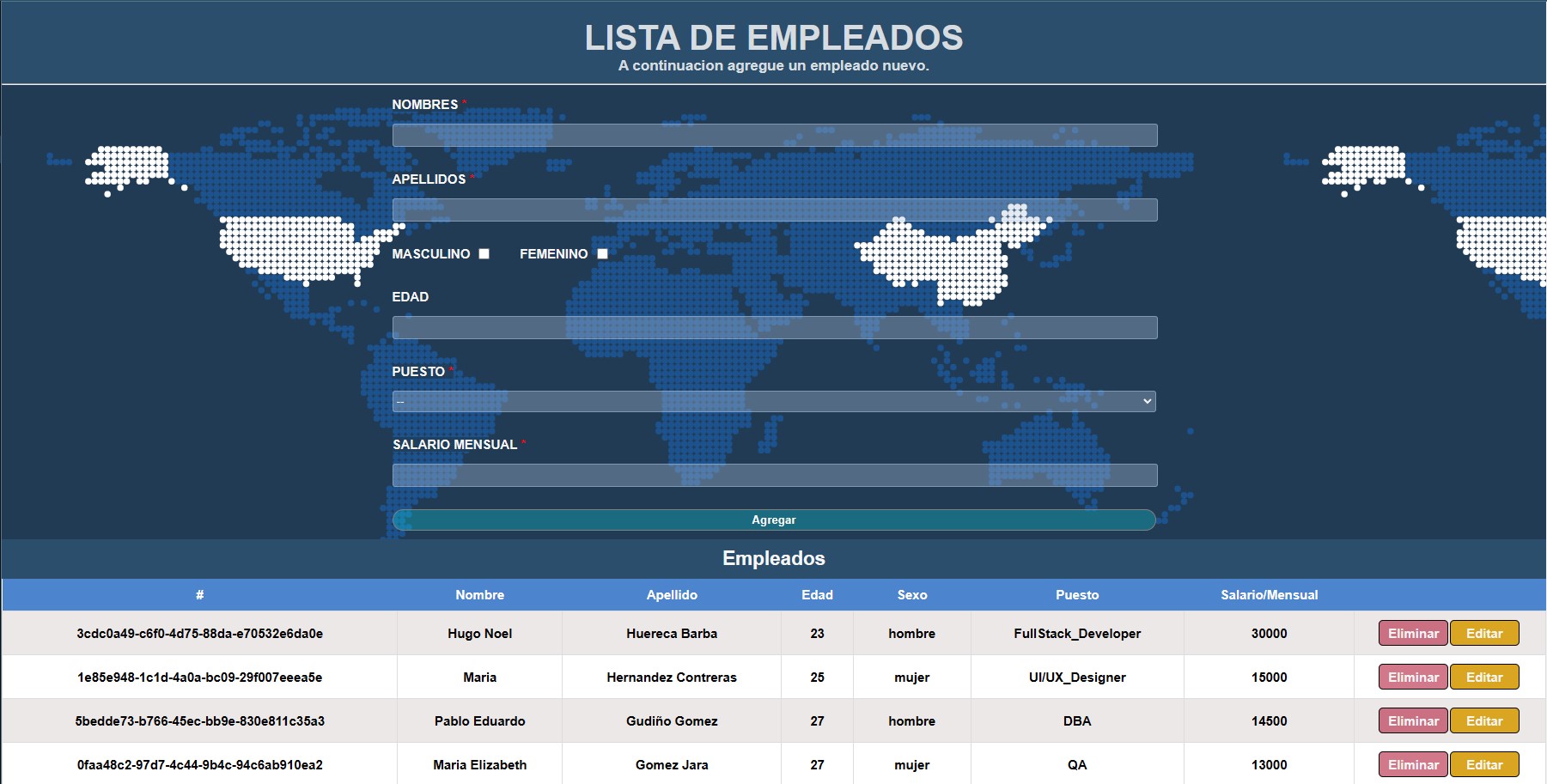Image resolution: width=1547 pixels, height=784 pixels.
Task: Check the MASCULINO checkbox
Action: [485, 253]
